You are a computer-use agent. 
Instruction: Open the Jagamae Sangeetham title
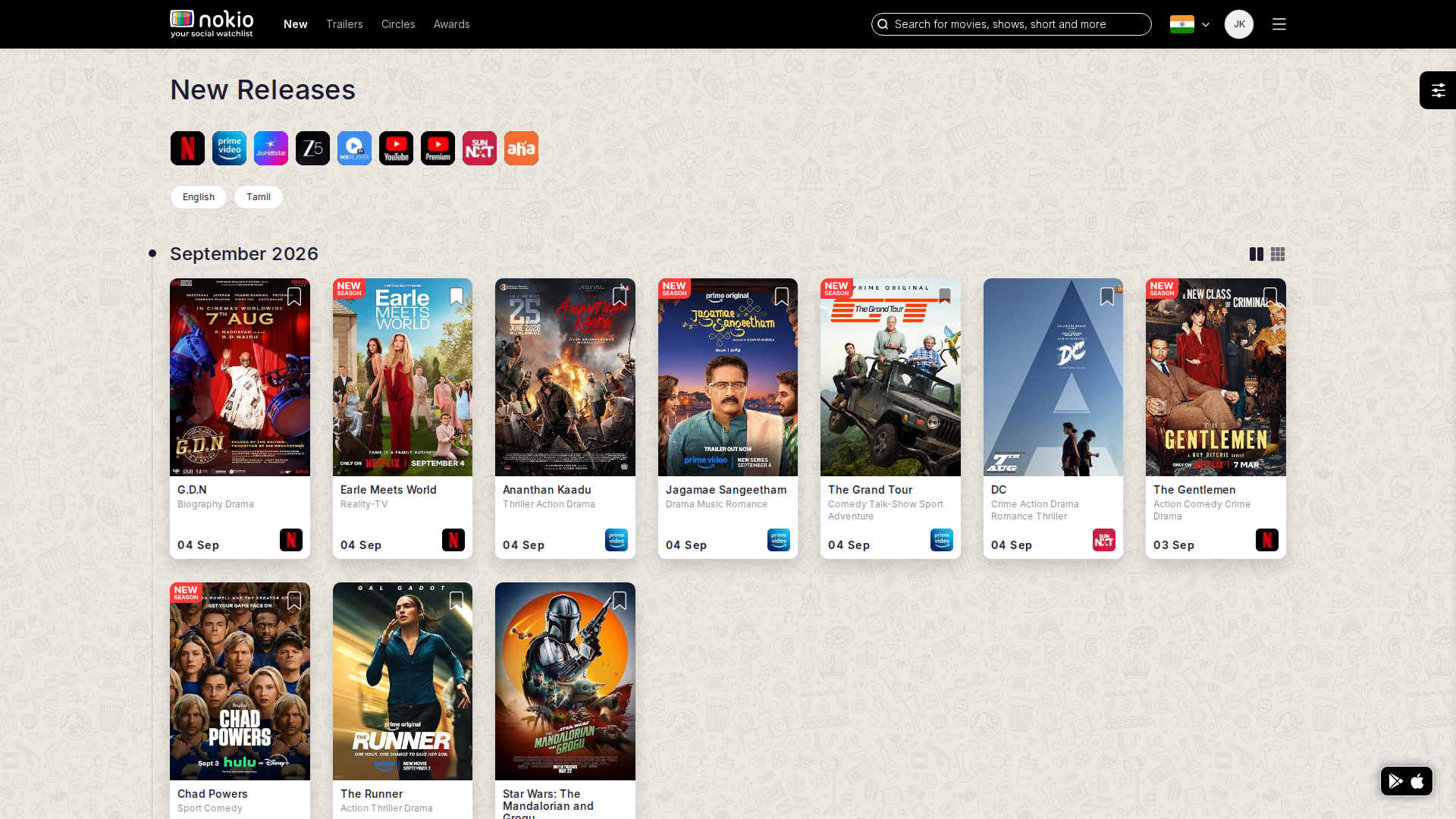726,490
